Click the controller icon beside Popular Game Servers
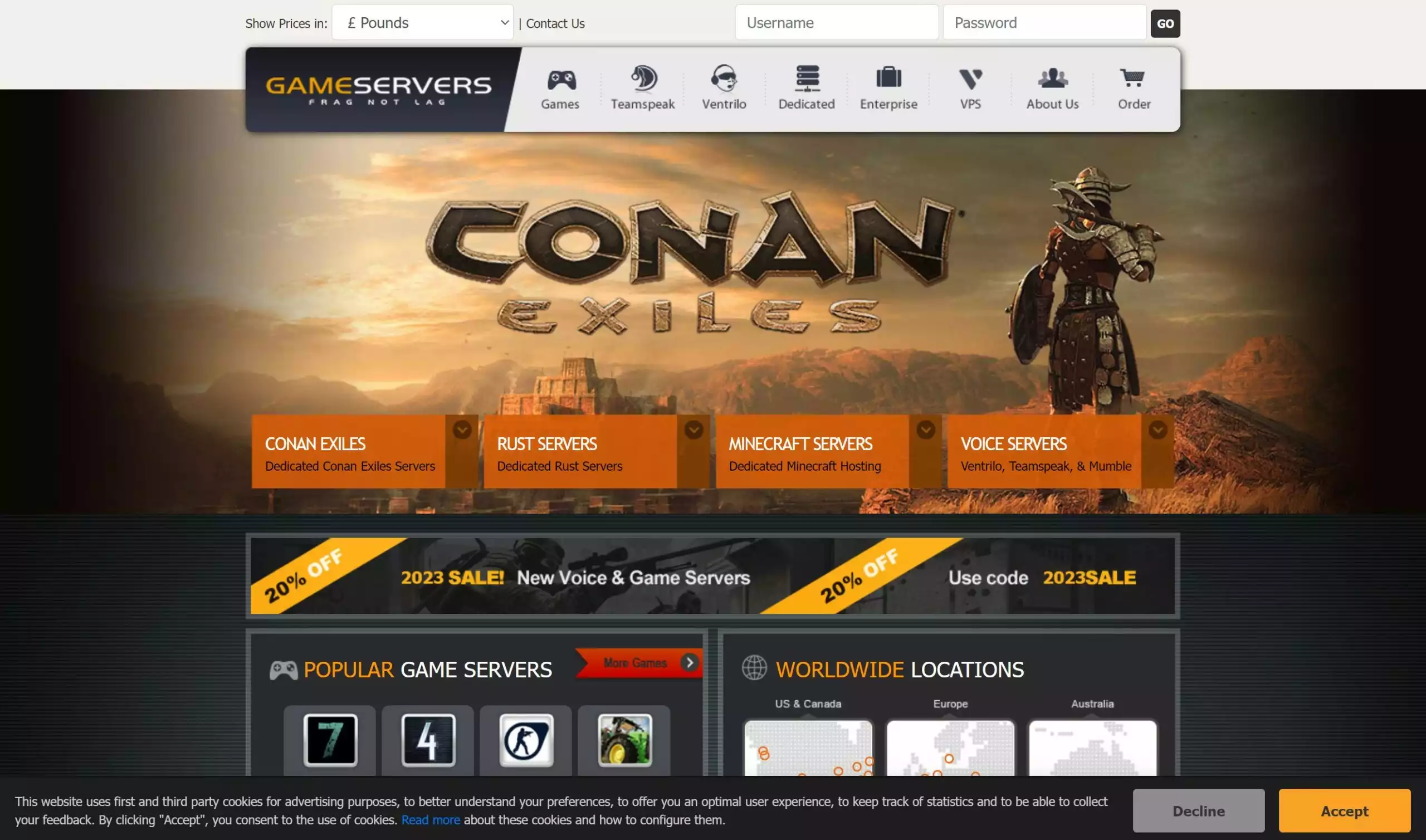 pos(284,670)
